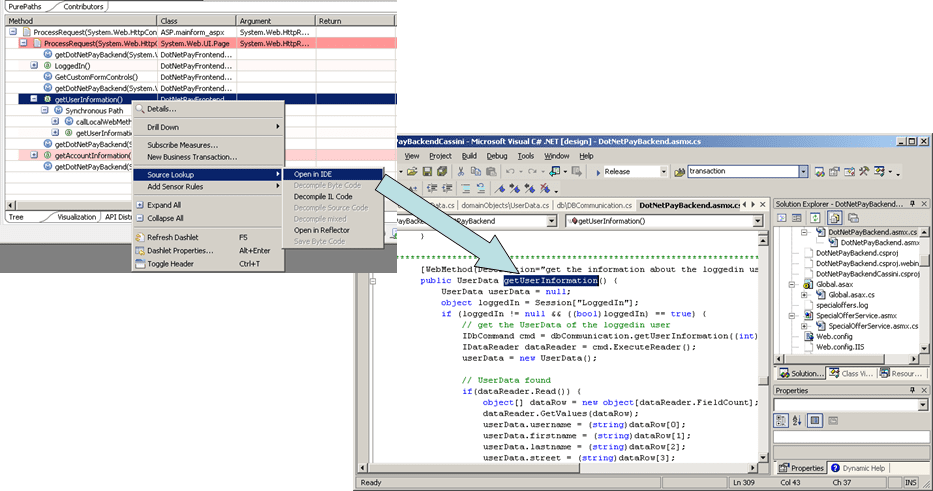
Task: Open the getUserInformation() member dropdown
Action: [757, 221]
